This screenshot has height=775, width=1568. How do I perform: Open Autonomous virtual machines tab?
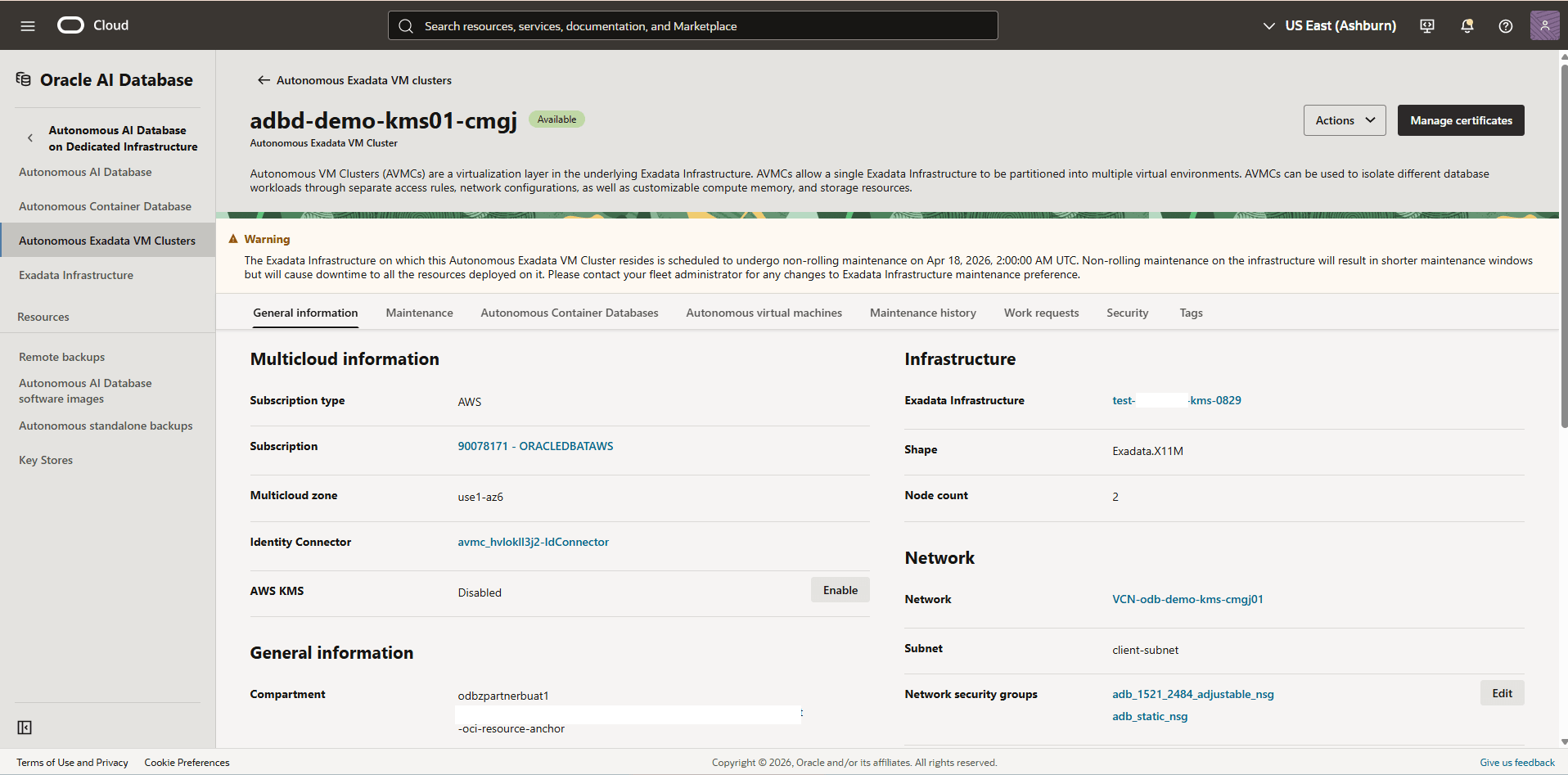pyautogui.click(x=764, y=313)
